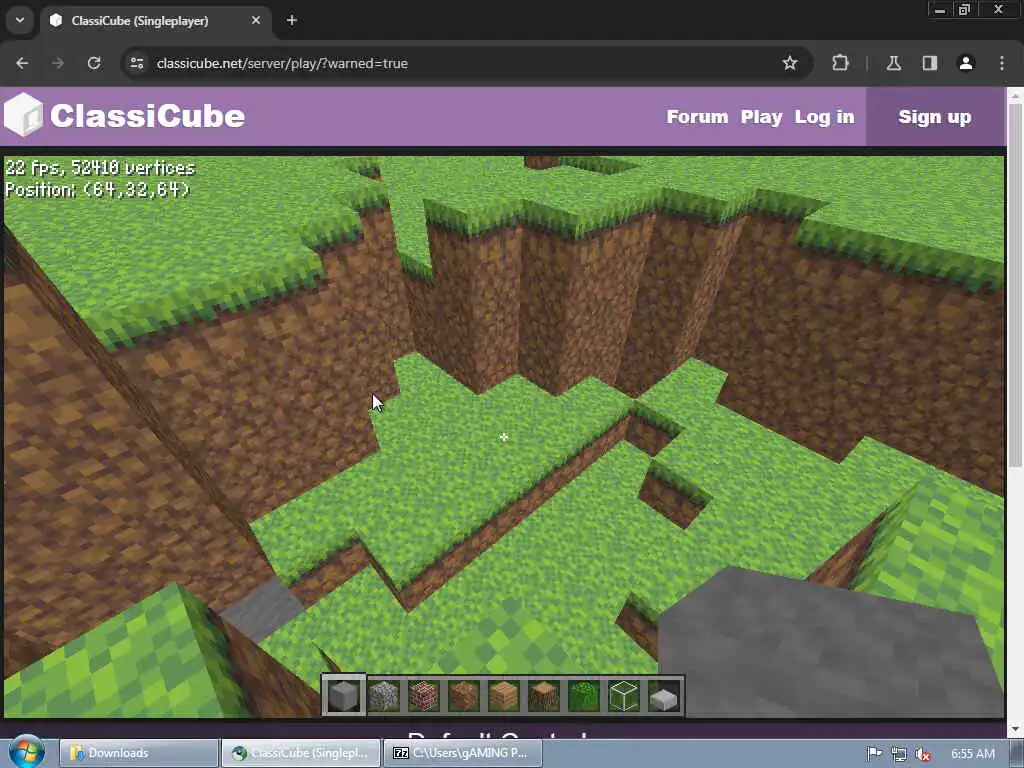Go forward in browser history

(x=58, y=63)
